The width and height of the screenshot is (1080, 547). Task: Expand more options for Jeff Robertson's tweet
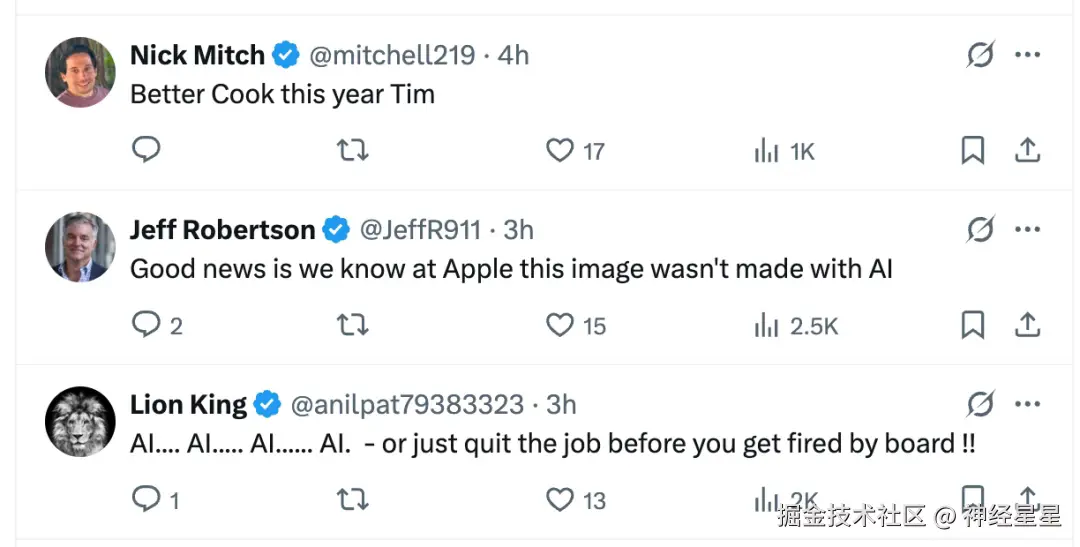1028,230
